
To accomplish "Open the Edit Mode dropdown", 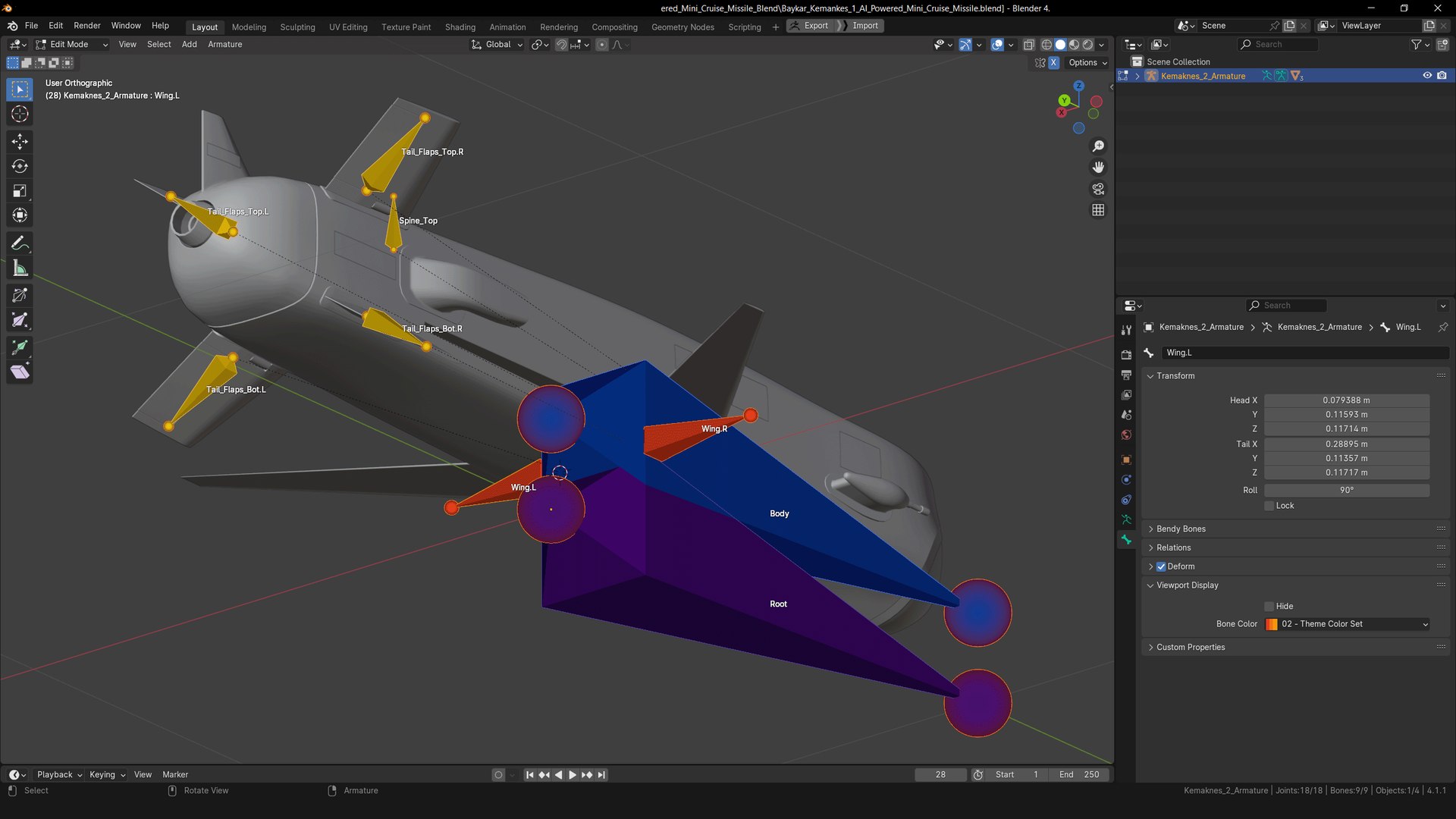I will [x=72, y=45].
